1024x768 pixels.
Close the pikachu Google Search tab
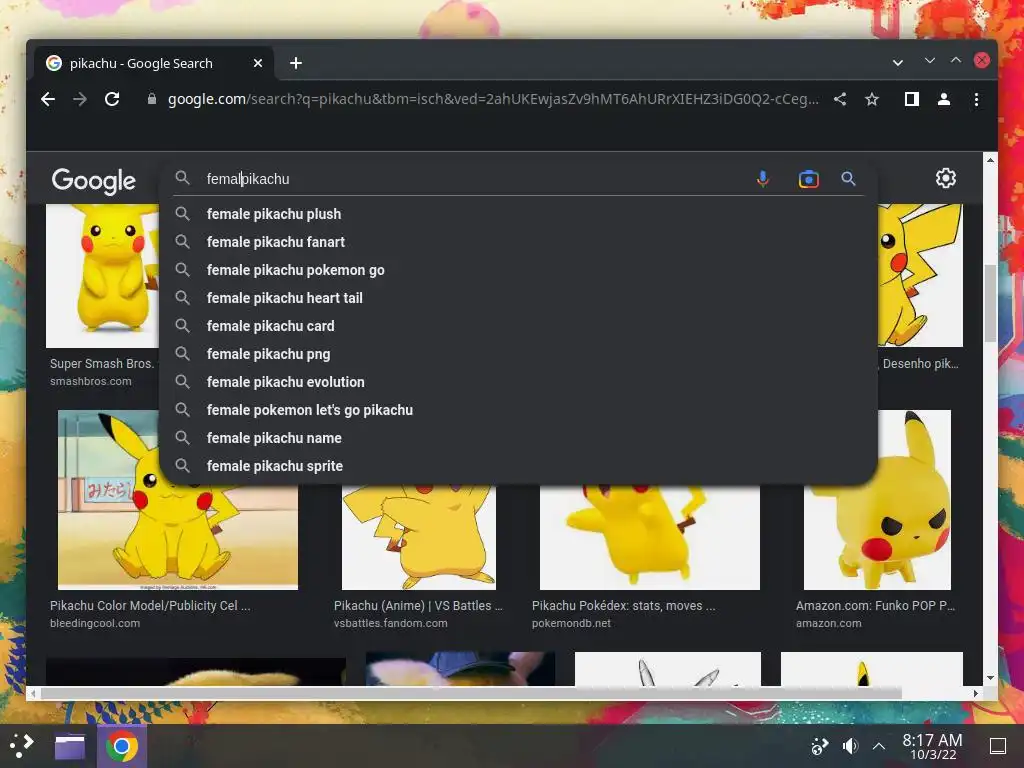point(258,63)
